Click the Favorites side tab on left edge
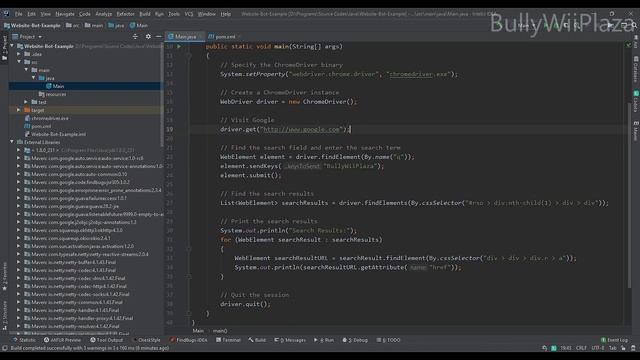 pyautogui.click(x=5, y=277)
